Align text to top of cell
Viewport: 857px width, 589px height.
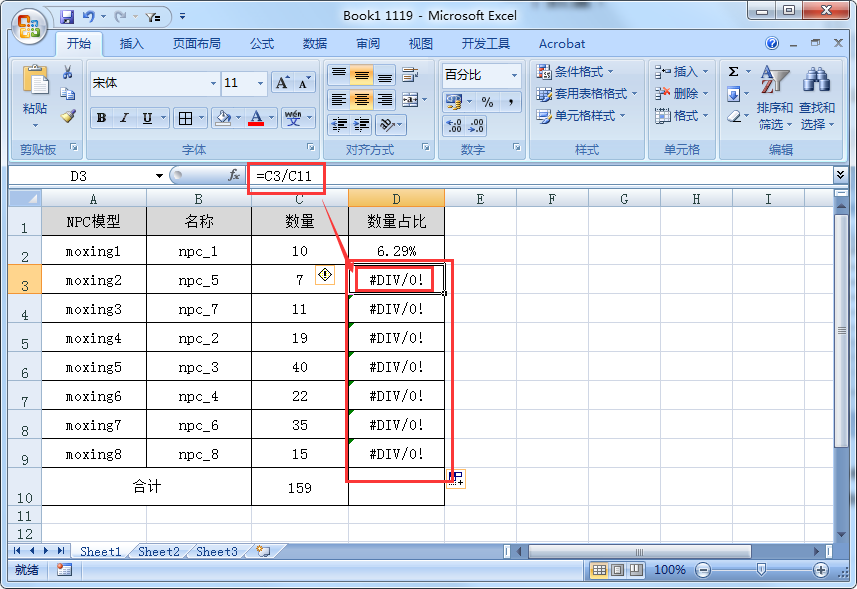[339, 74]
